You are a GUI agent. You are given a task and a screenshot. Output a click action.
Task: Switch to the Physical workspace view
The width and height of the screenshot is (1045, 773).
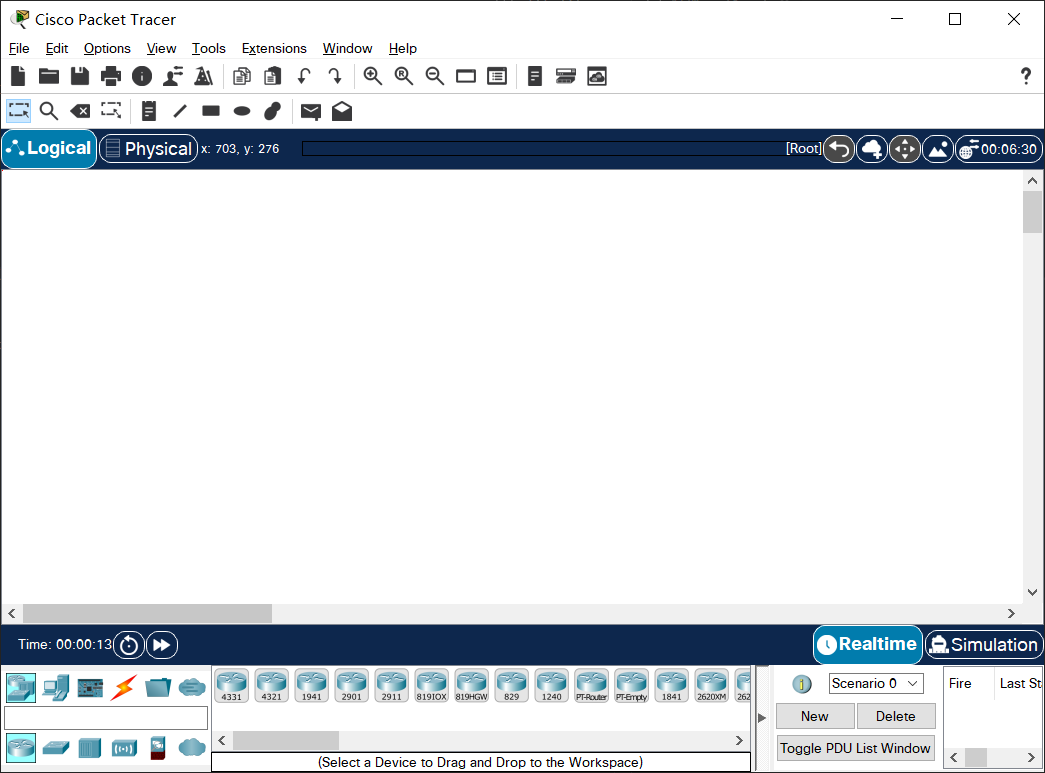[x=149, y=149]
